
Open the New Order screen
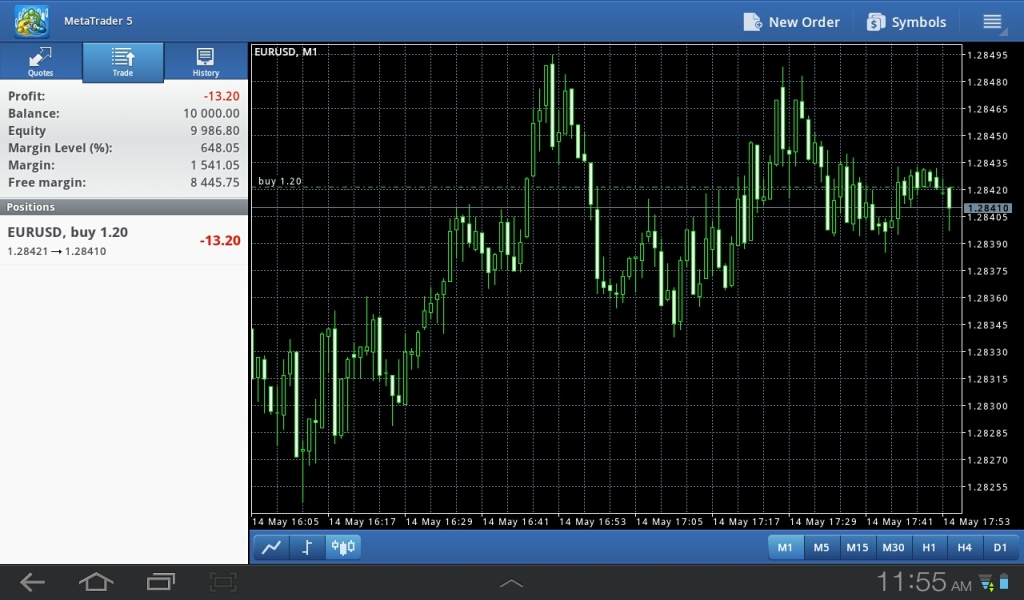pos(791,21)
